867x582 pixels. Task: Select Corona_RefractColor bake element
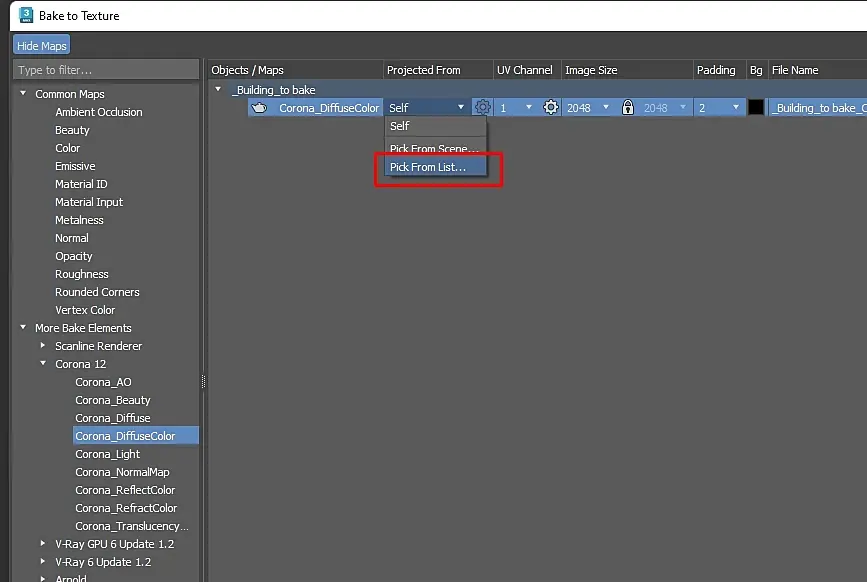[x=126, y=508]
